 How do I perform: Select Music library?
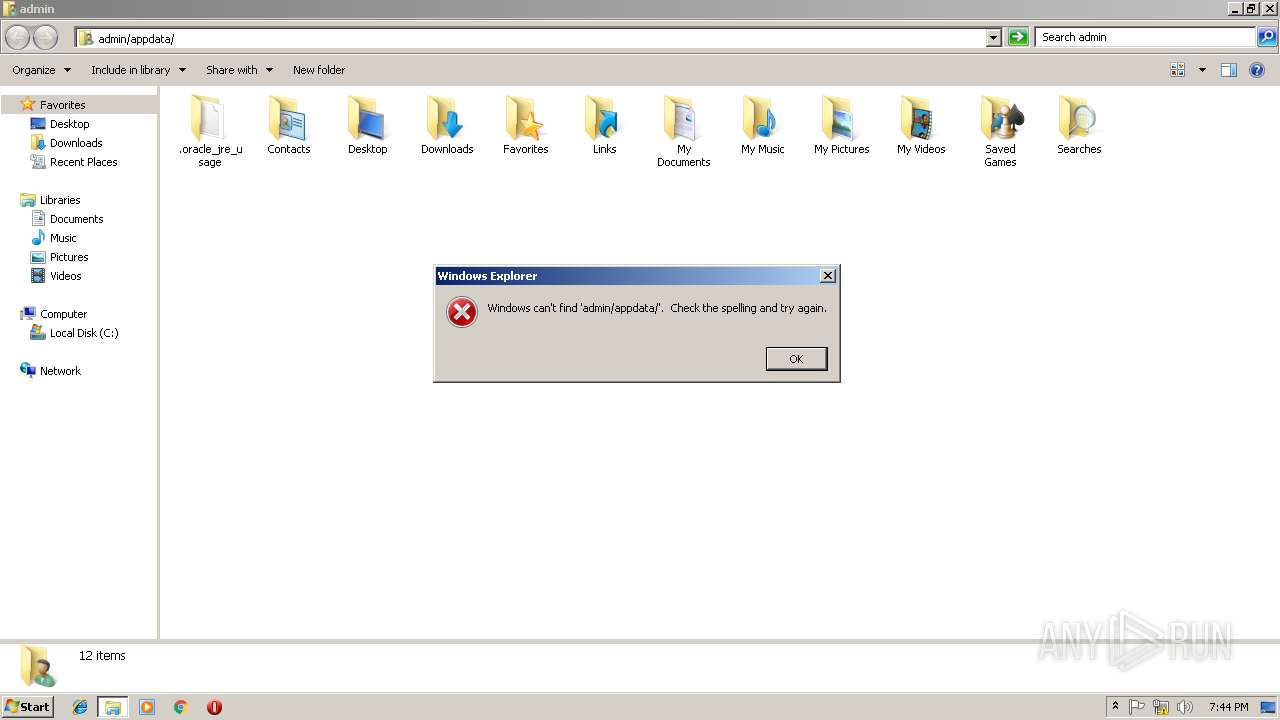pyautogui.click(x=63, y=238)
